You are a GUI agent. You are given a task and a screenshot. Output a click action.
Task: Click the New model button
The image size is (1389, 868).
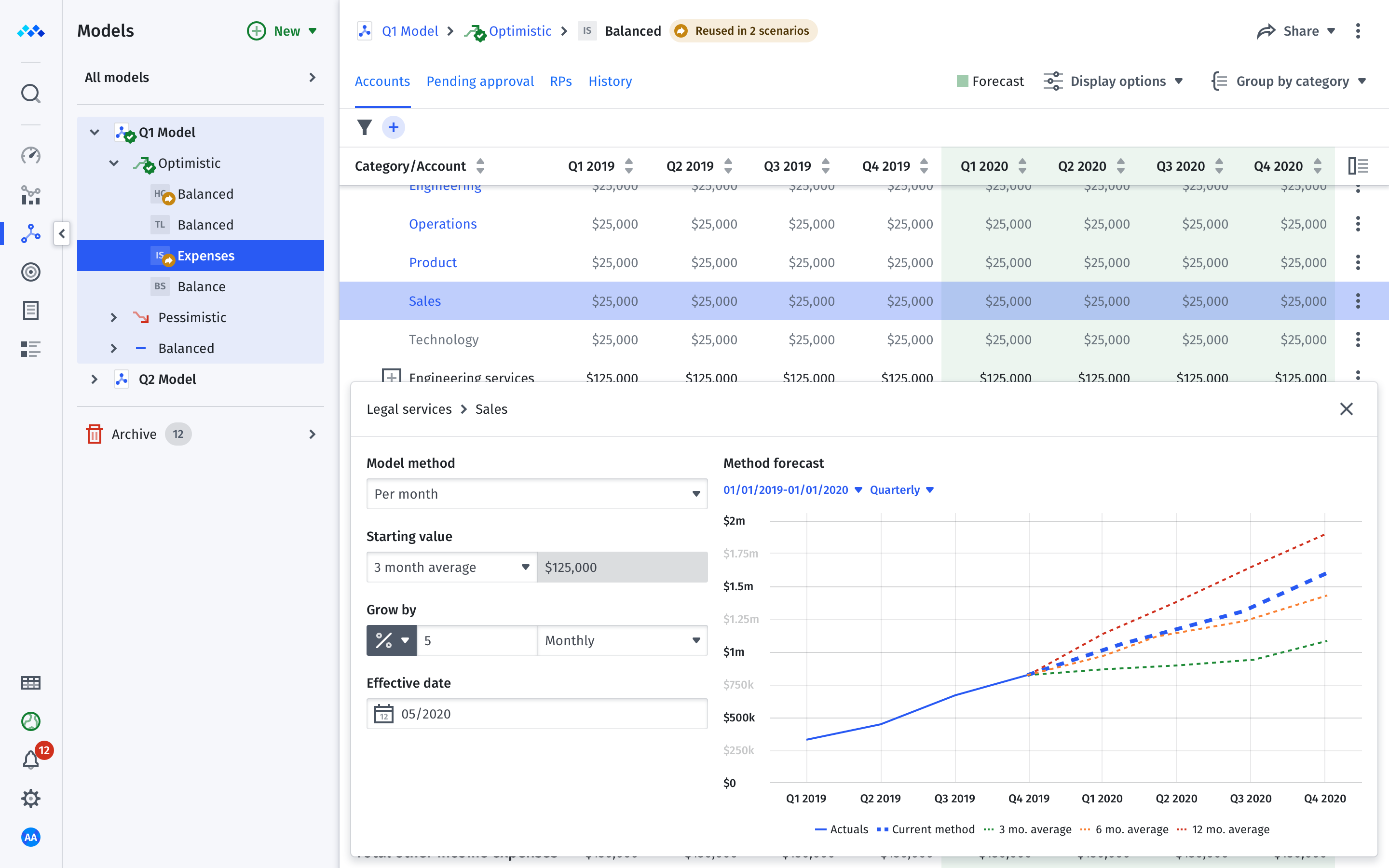[281, 31]
